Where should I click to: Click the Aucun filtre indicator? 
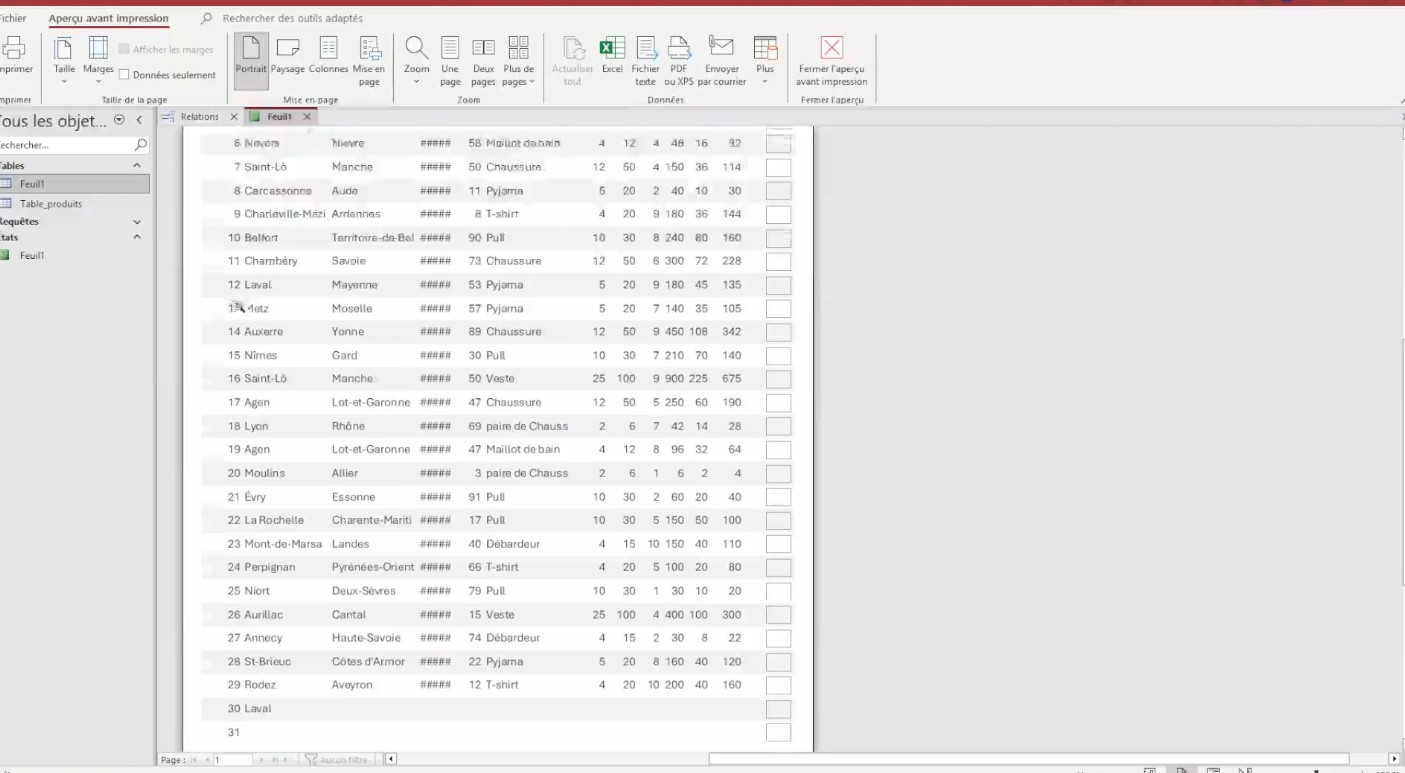pyautogui.click(x=337, y=760)
